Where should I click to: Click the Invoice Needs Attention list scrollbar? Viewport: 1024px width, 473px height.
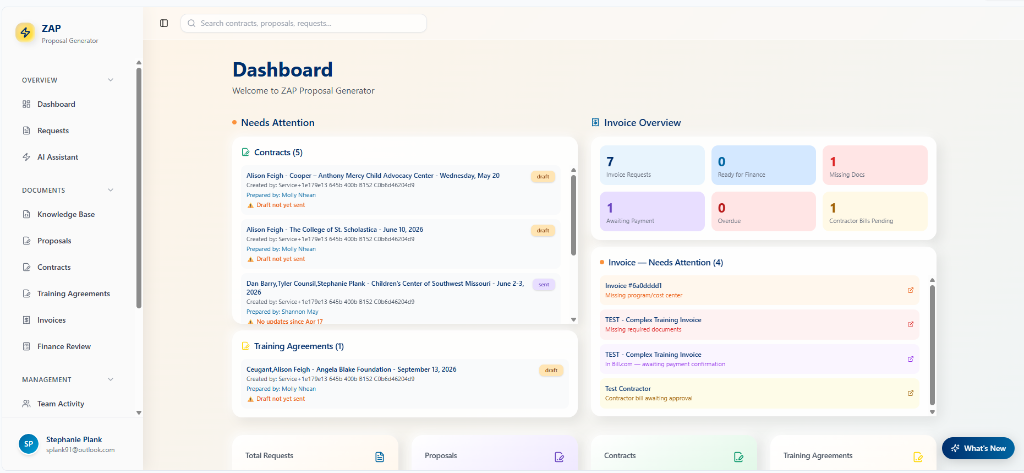pyautogui.click(x=932, y=345)
